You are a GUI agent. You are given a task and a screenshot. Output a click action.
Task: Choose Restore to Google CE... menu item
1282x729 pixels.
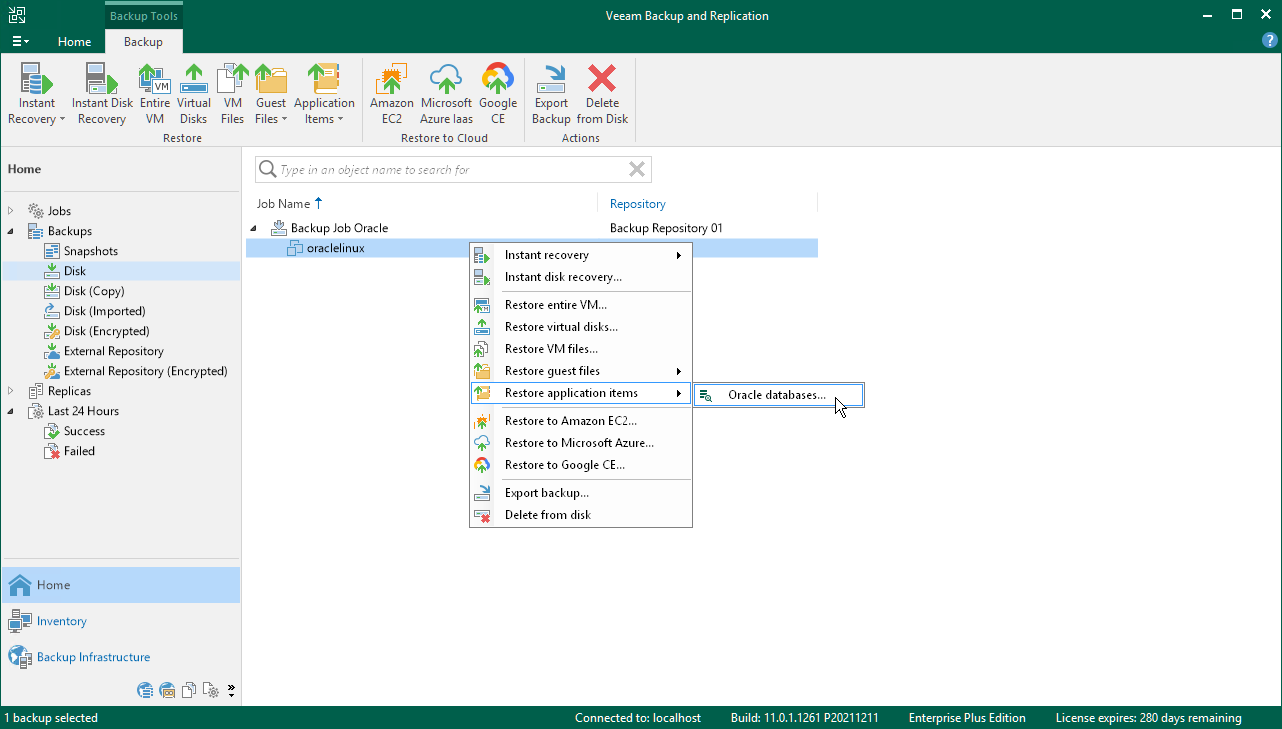click(x=581, y=465)
